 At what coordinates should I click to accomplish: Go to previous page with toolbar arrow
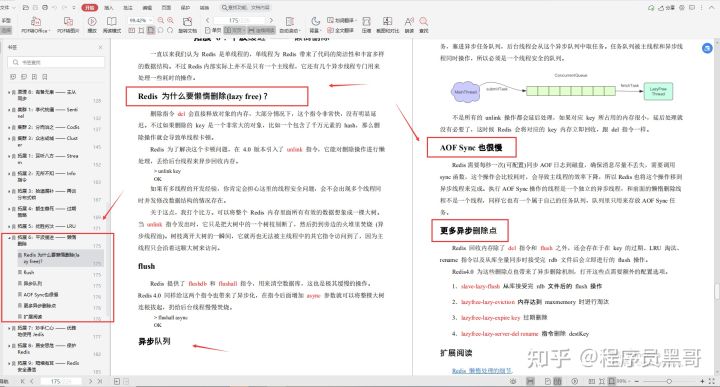[x=208, y=20]
